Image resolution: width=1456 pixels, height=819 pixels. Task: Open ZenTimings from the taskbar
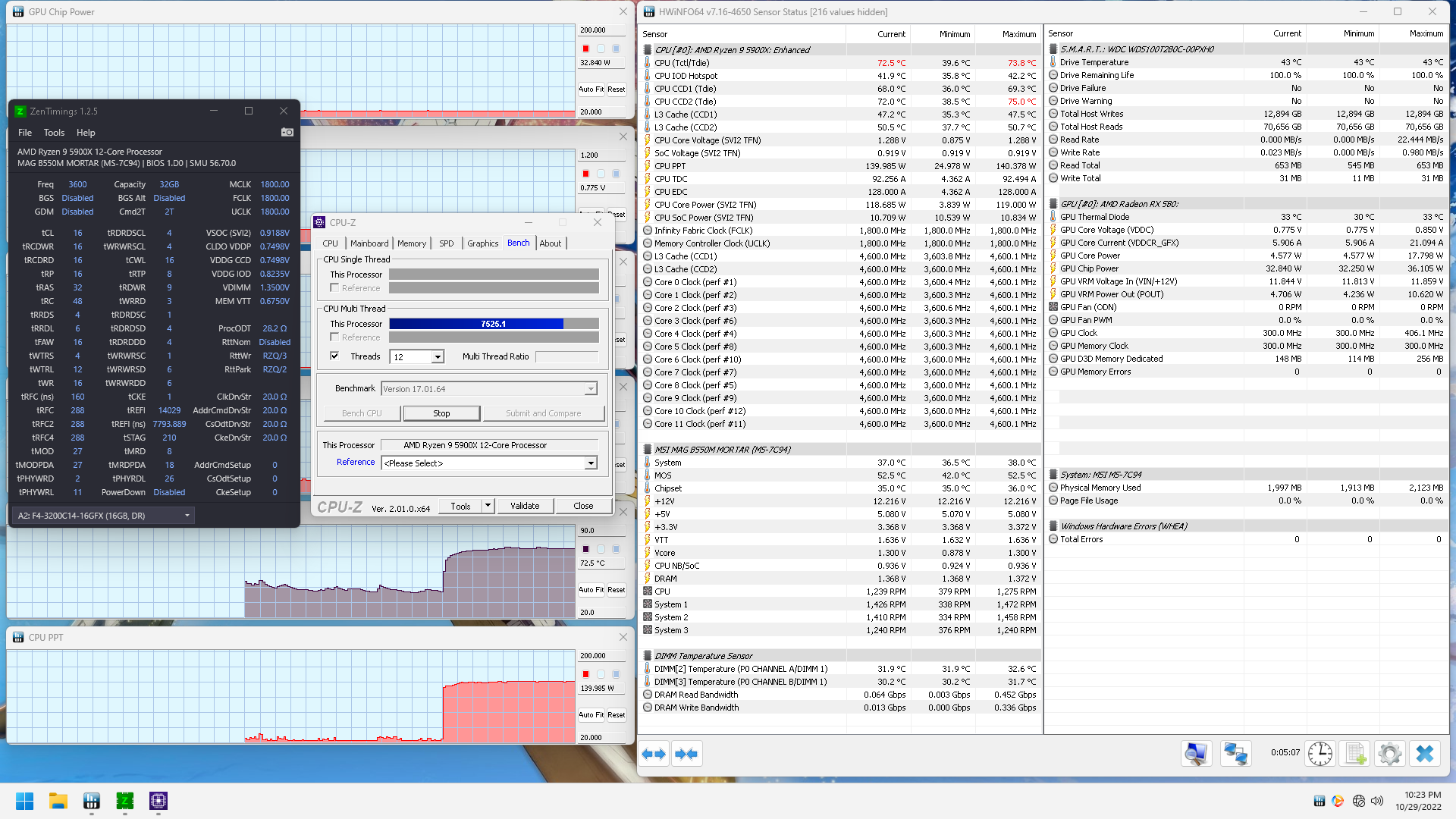tap(124, 801)
